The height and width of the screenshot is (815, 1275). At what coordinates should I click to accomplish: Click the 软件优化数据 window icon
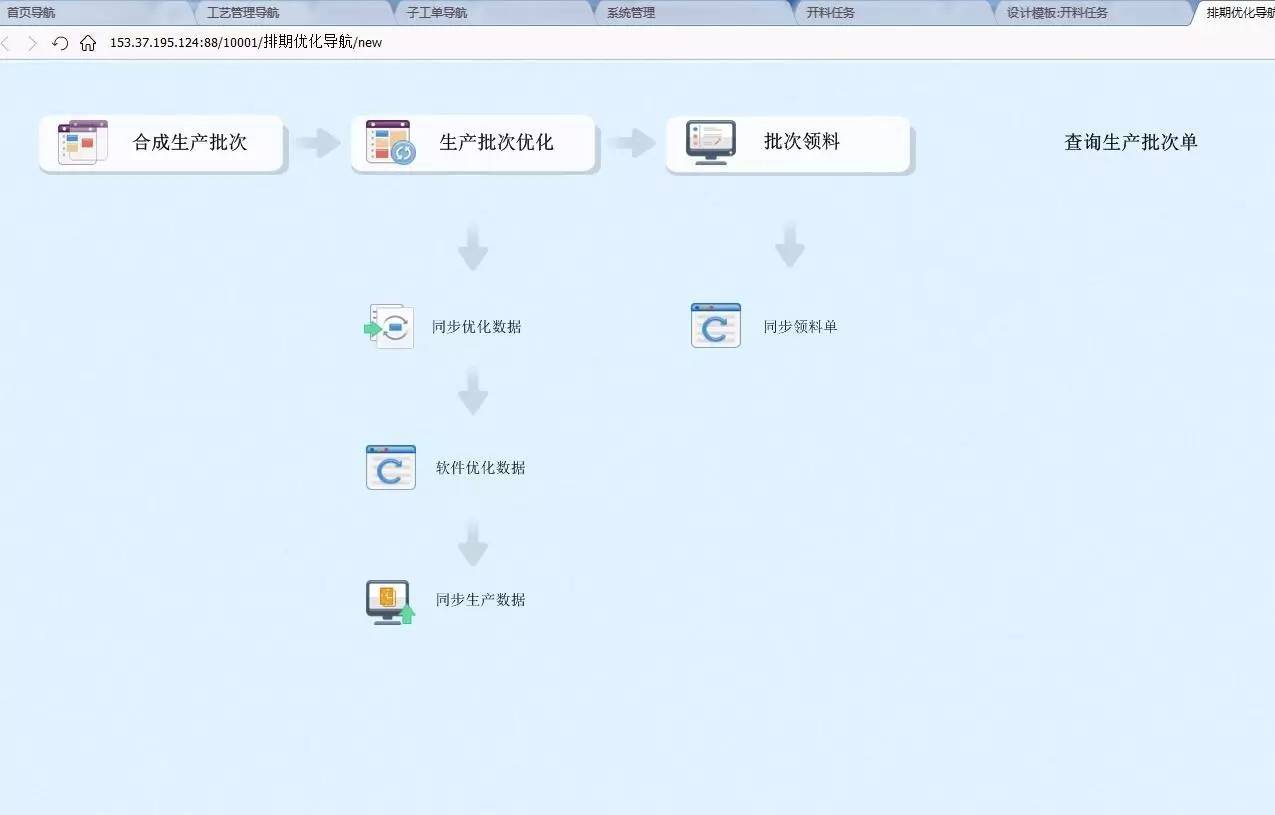[x=390, y=467]
